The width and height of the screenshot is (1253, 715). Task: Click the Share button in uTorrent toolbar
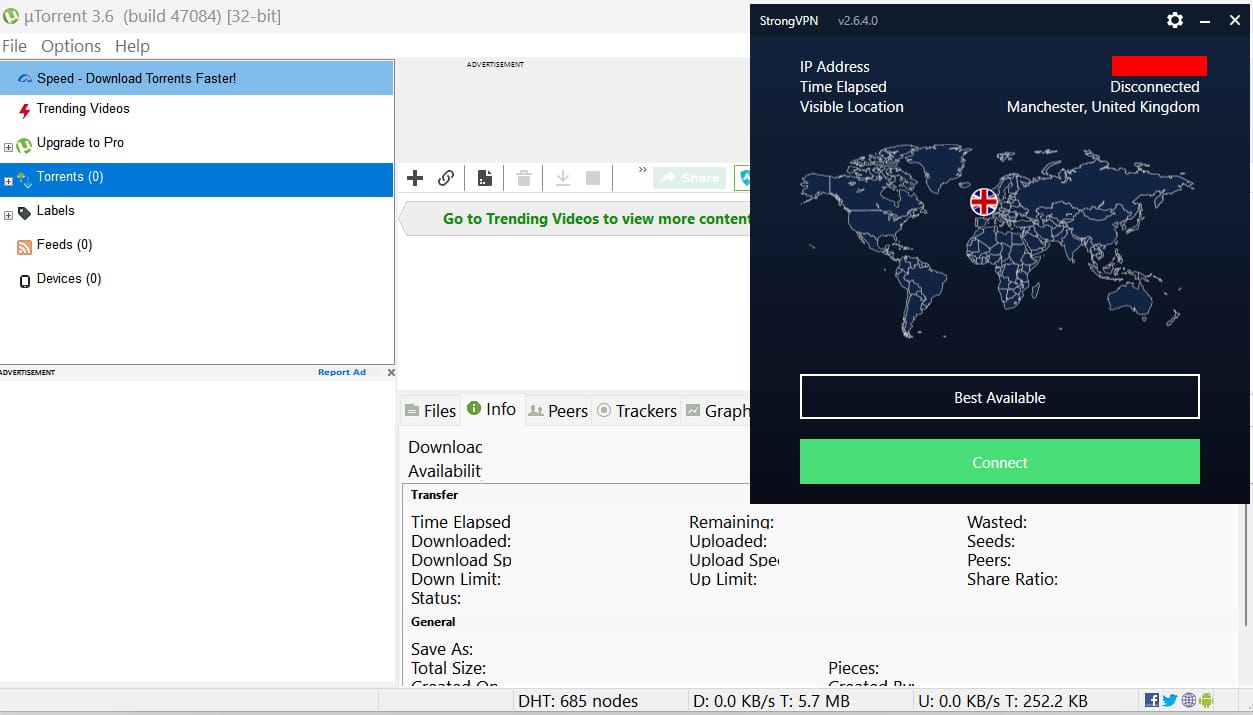pos(690,178)
